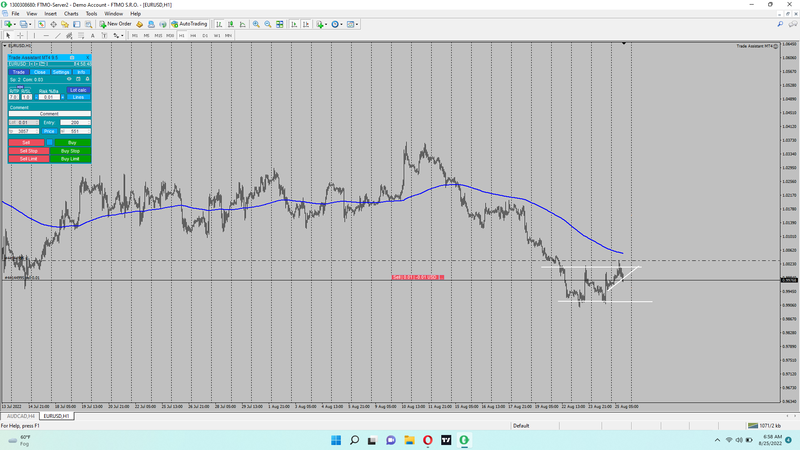The image size is (800, 450).
Task: Switch timeframe to M15
Action: 158,36
